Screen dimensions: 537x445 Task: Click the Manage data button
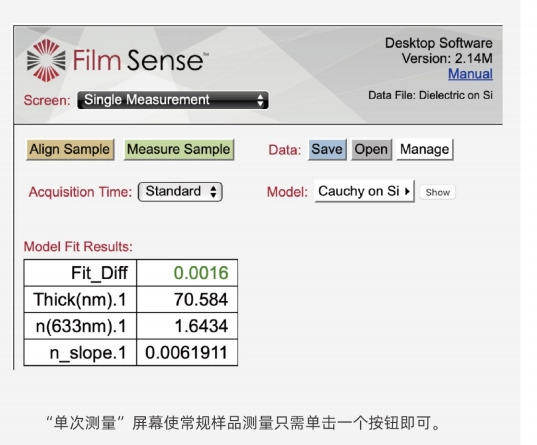425,149
